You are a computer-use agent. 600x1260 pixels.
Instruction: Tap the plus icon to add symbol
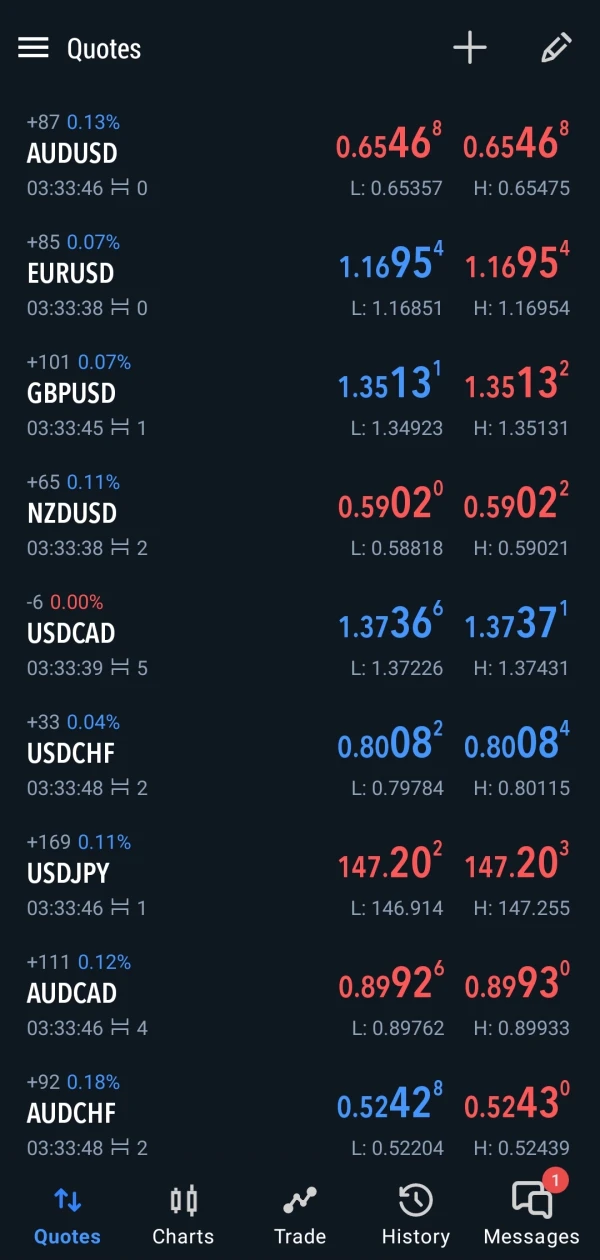pyautogui.click(x=469, y=48)
